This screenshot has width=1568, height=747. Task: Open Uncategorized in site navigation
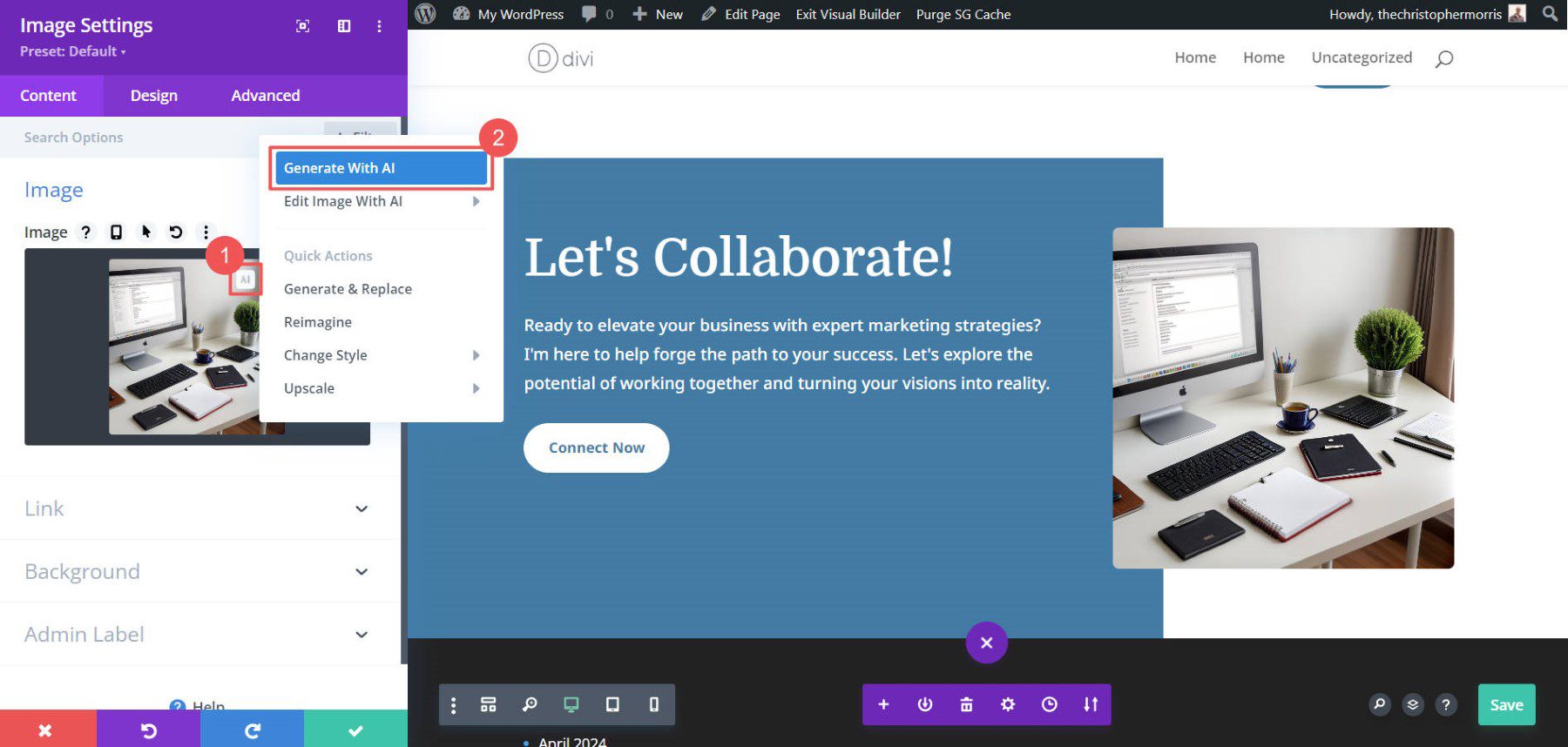1362,57
